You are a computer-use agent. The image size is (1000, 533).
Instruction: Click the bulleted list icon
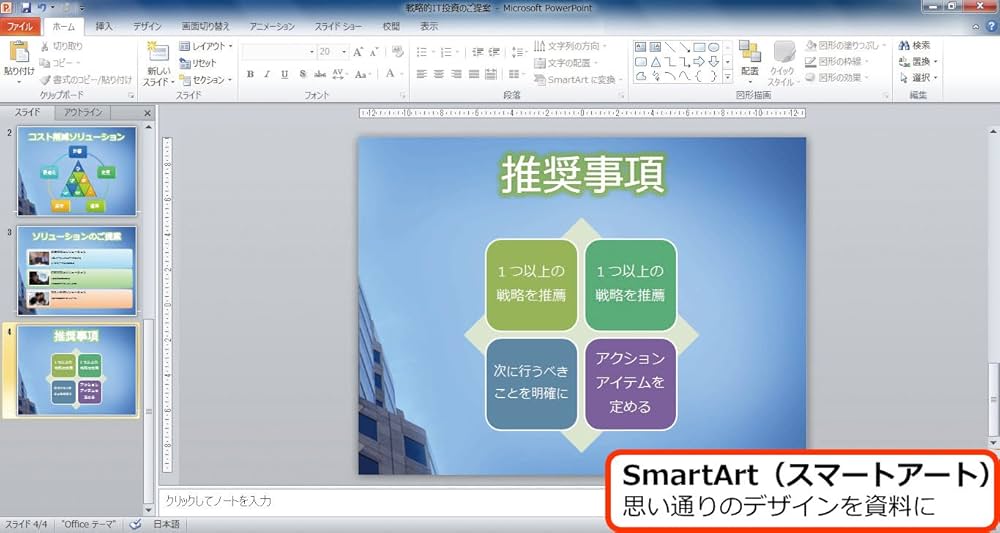(423, 52)
